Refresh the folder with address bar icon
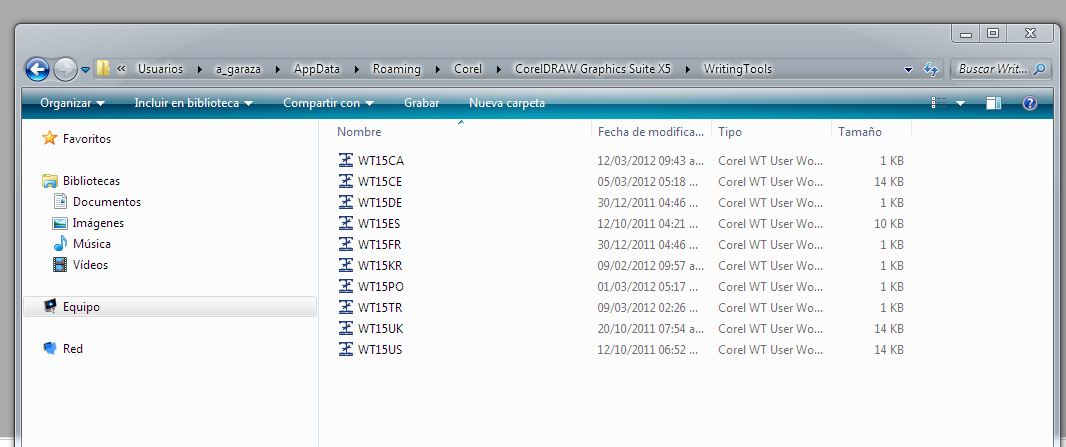This screenshot has height=447, width=1066. 930,69
